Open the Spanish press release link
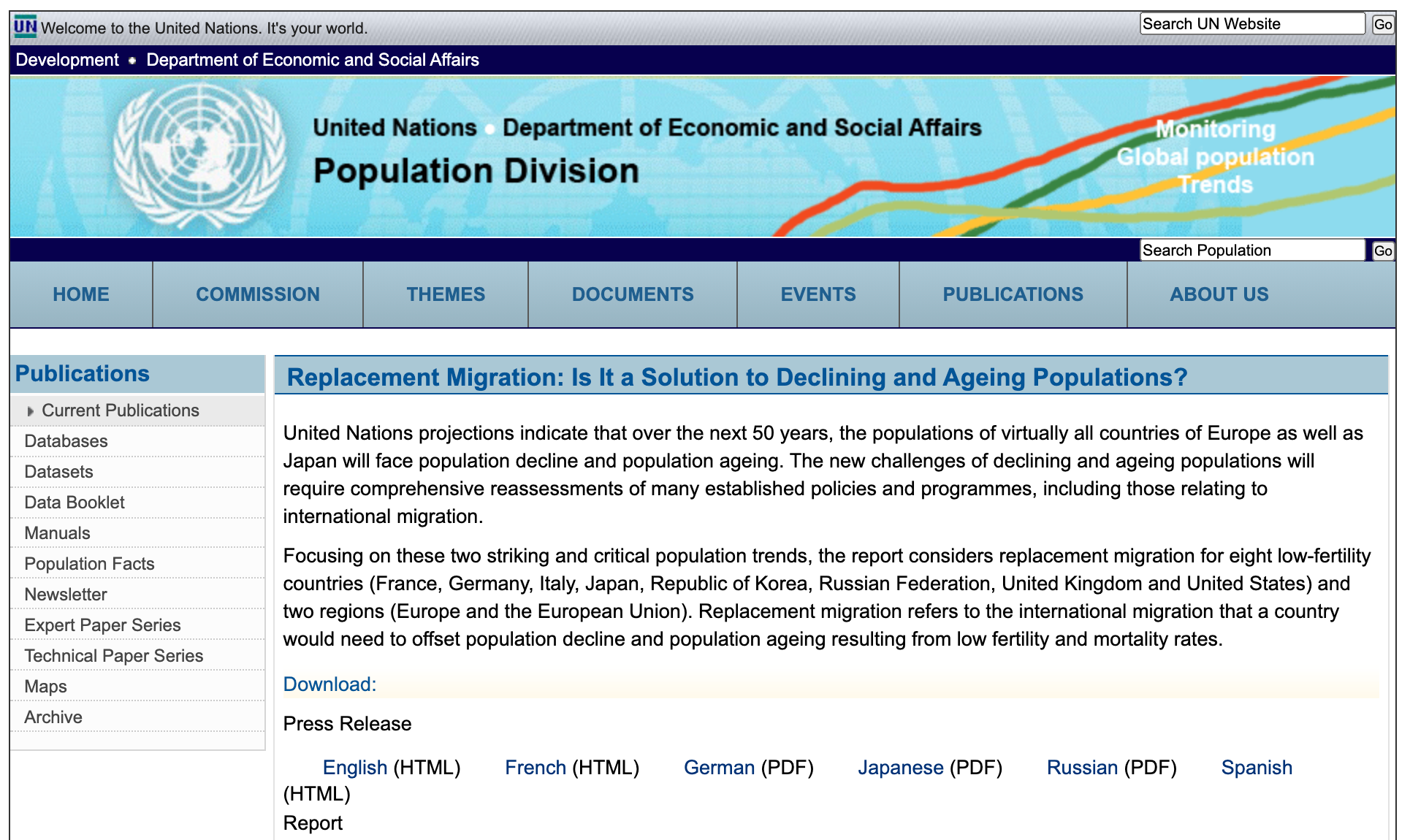Image resolution: width=1410 pixels, height=840 pixels. 1256,768
